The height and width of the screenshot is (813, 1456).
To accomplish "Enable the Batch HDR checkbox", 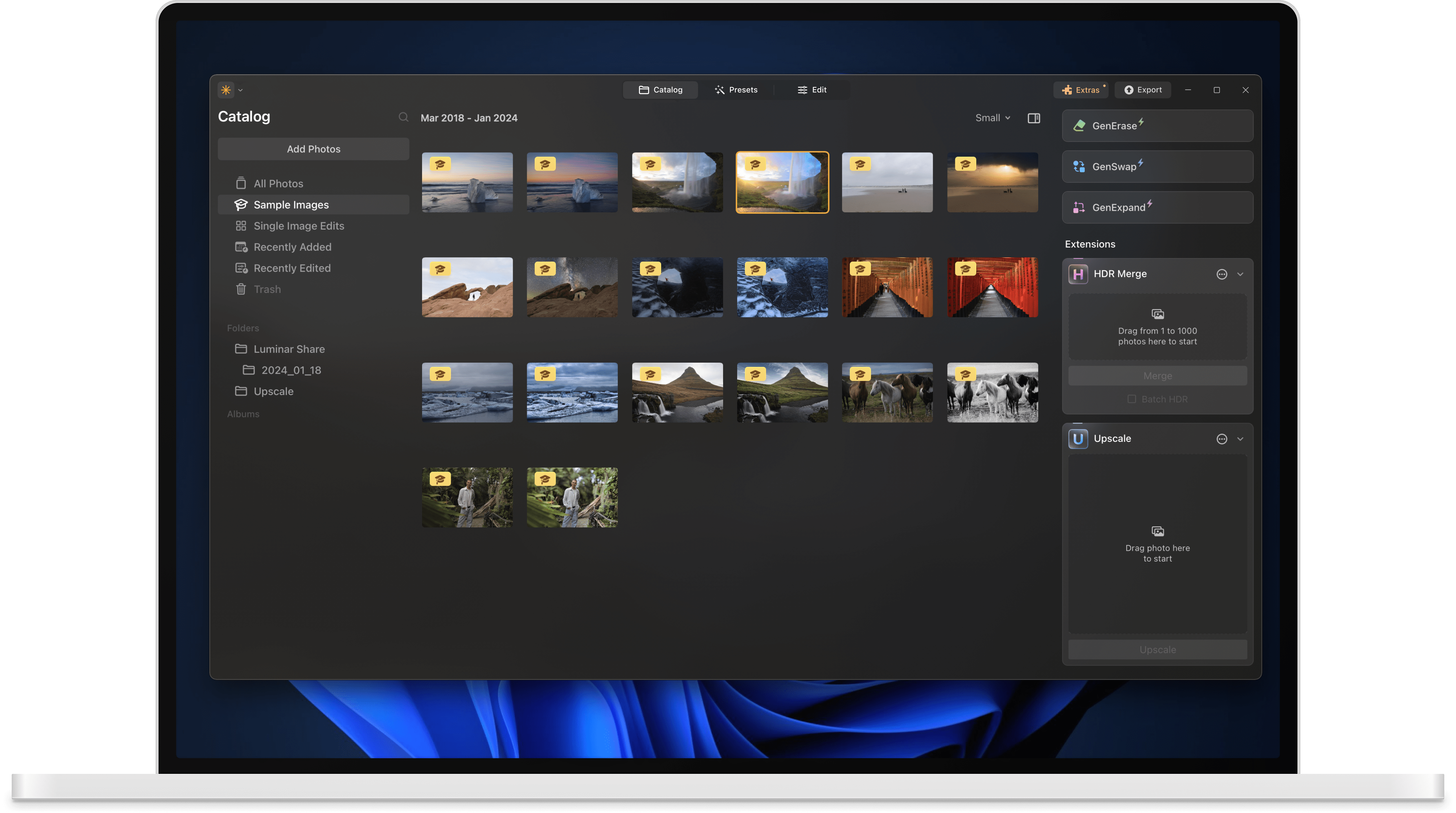I will point(1131,399).
